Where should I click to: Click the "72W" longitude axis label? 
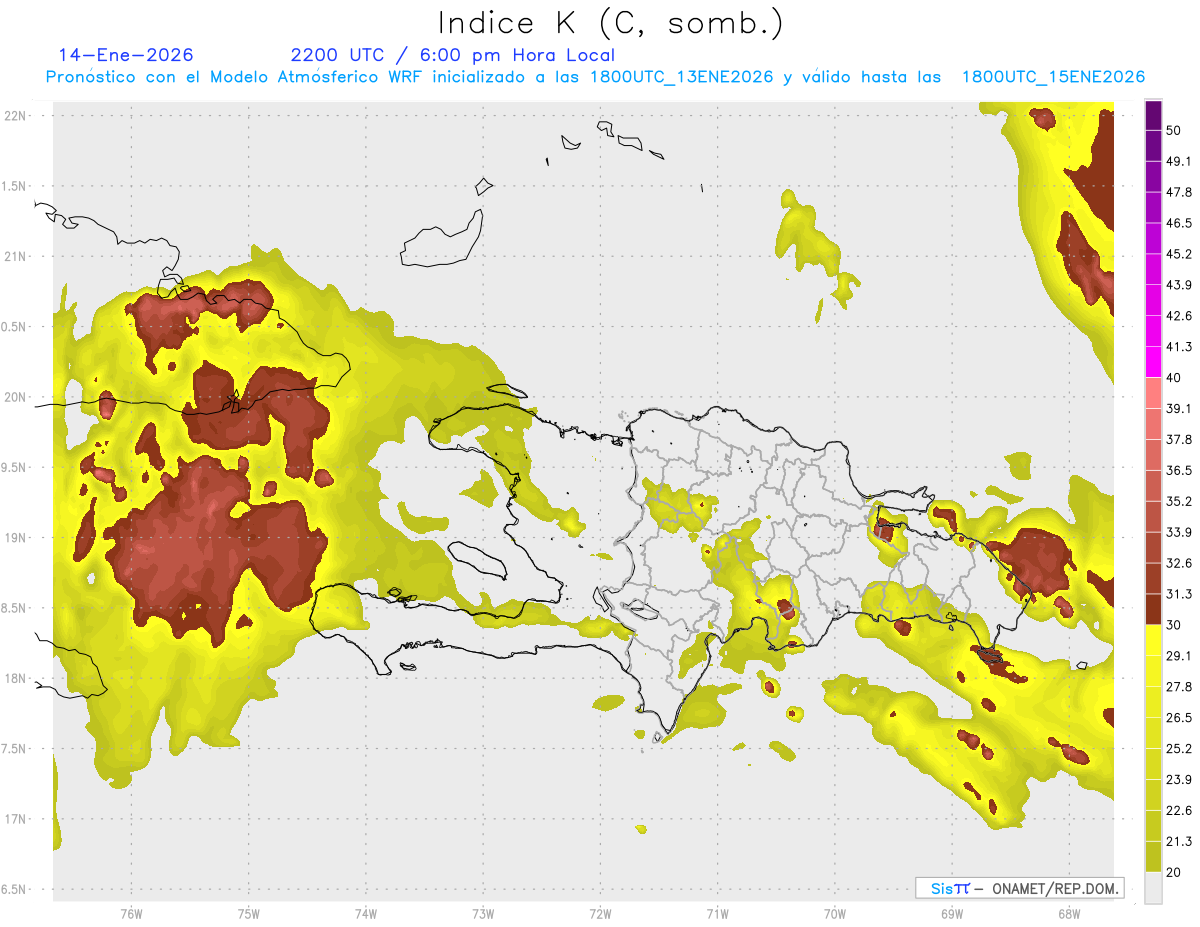(x=600, y=913)
